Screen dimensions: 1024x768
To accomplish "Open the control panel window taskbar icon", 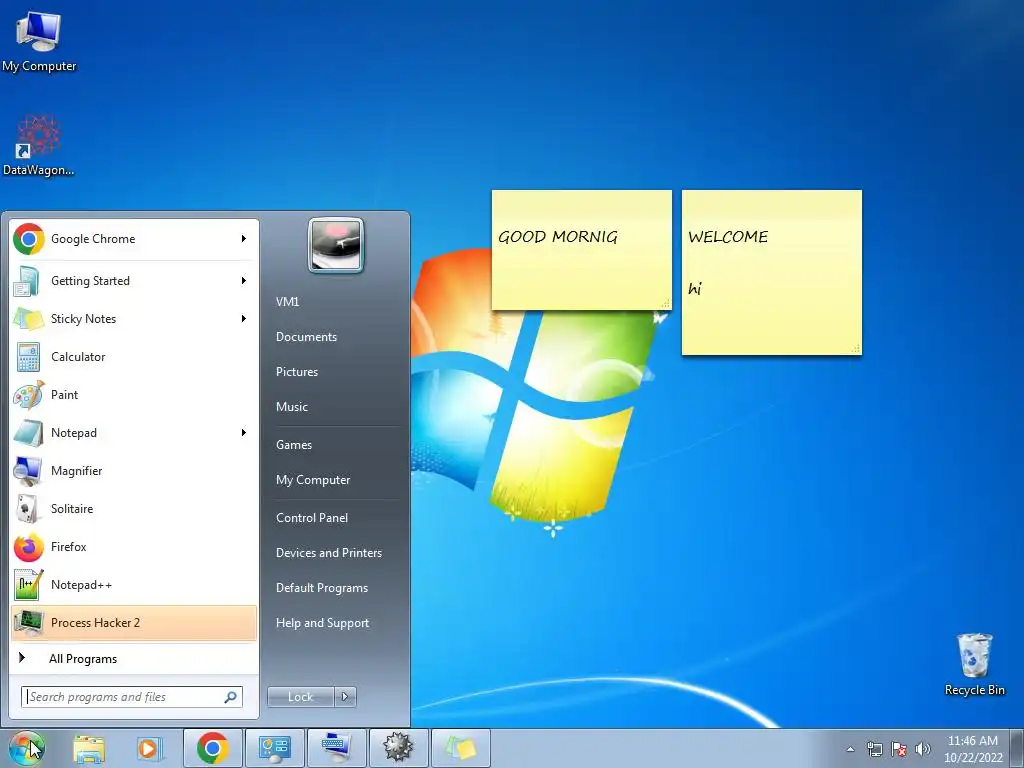I will [274, 748].
